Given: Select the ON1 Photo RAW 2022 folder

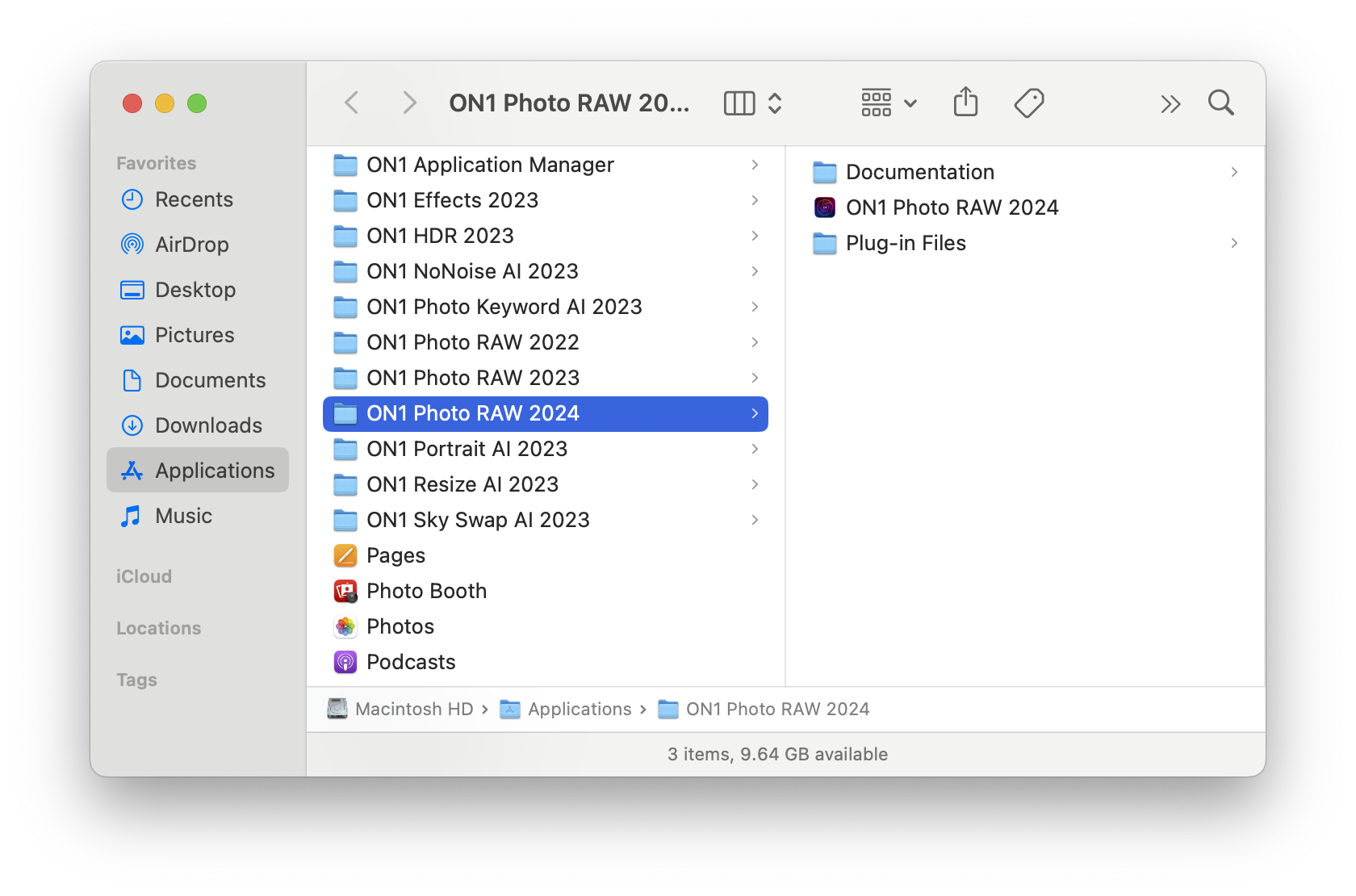Looking at the screenshot, I should pyautogui.click(x=546, y=342).
